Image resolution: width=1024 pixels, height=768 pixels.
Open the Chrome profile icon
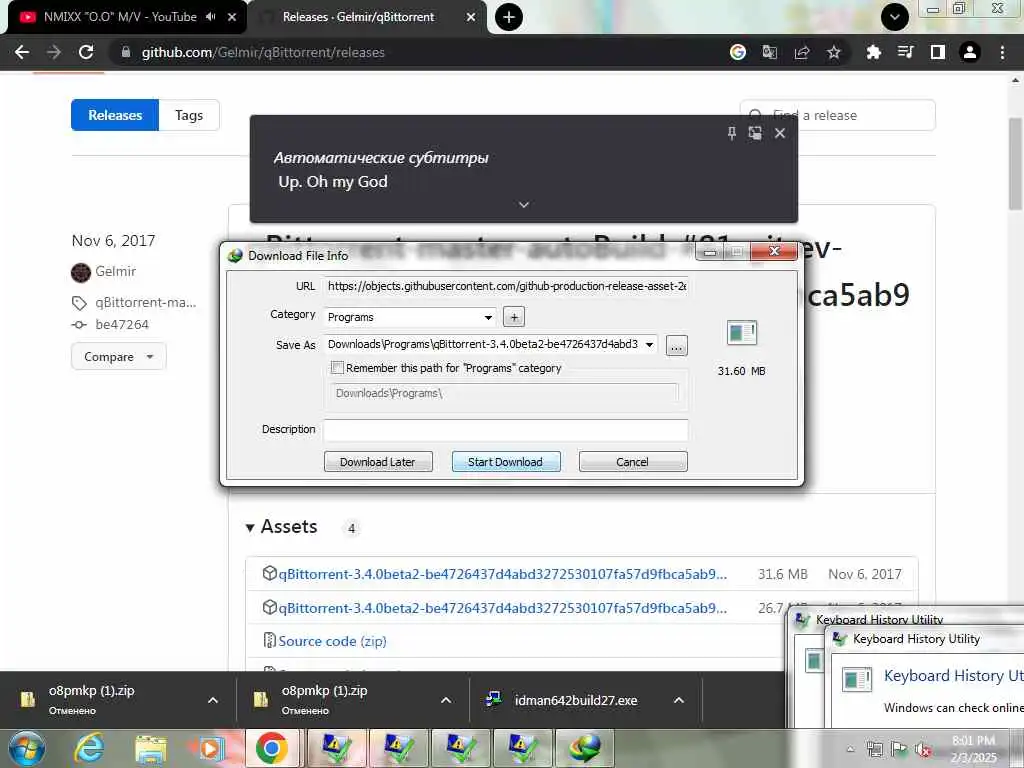pos(970,52)
